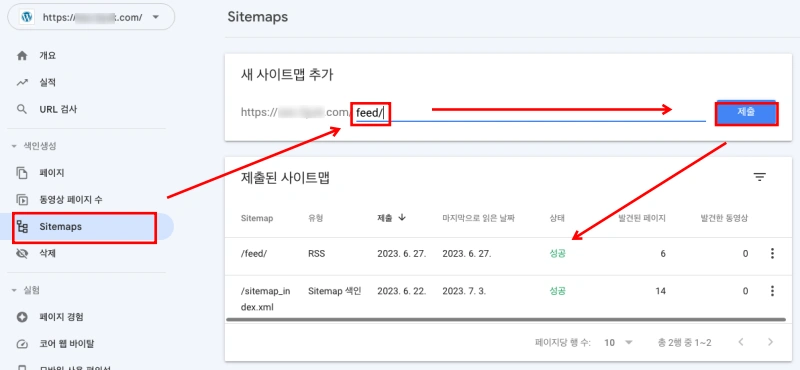This screenshot has height=370, width=800.
Task: Click the RSS type cell
Action: tap(316, 253)
